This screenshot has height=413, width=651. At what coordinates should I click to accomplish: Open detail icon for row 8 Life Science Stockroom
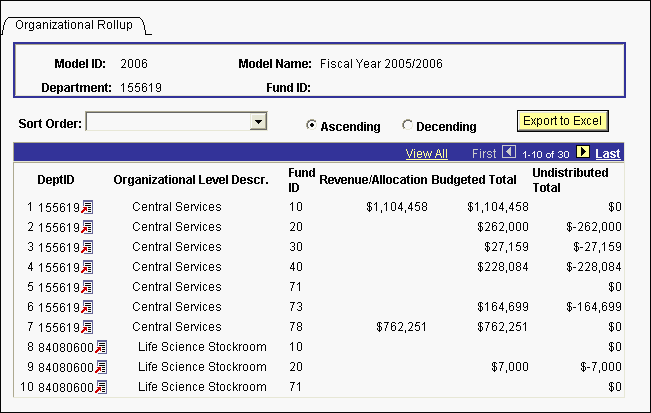(101, 347)
